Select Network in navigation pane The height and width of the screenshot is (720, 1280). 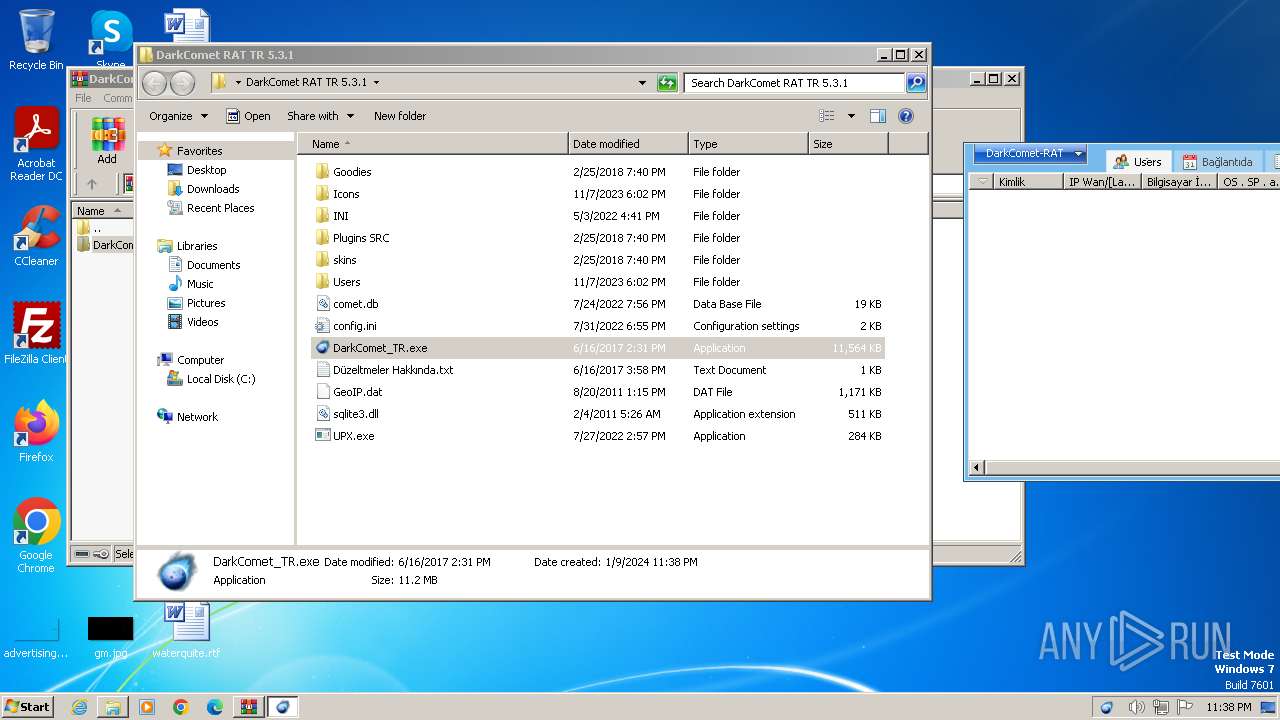point(197,417)
